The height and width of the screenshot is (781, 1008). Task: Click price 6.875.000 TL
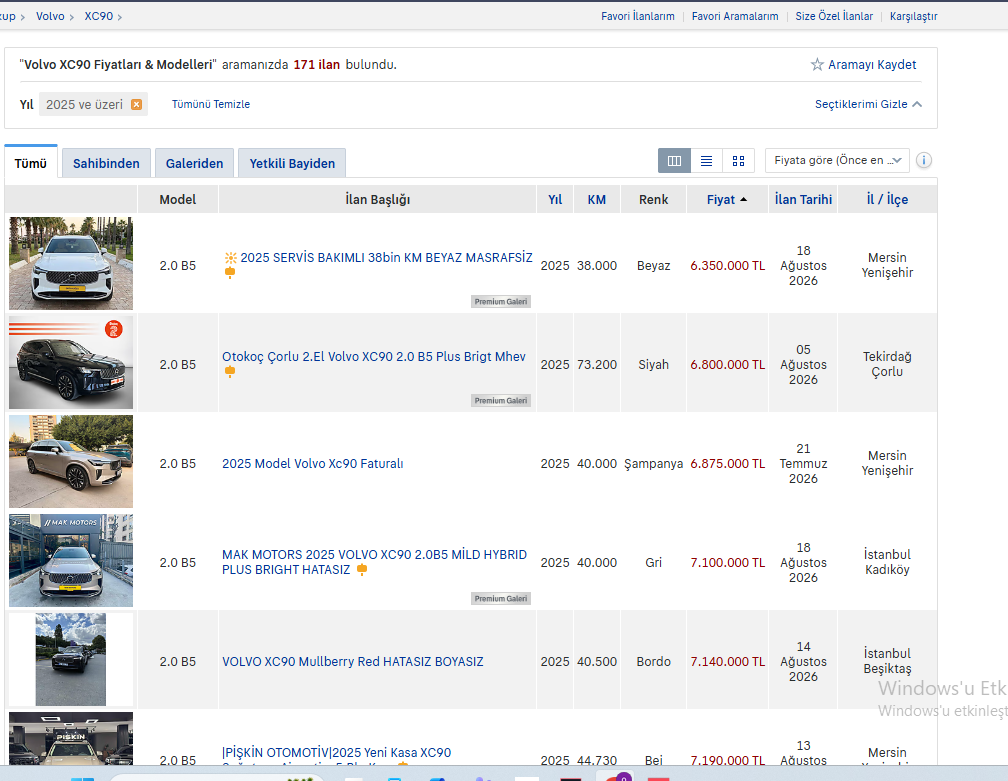pos(727,463)
